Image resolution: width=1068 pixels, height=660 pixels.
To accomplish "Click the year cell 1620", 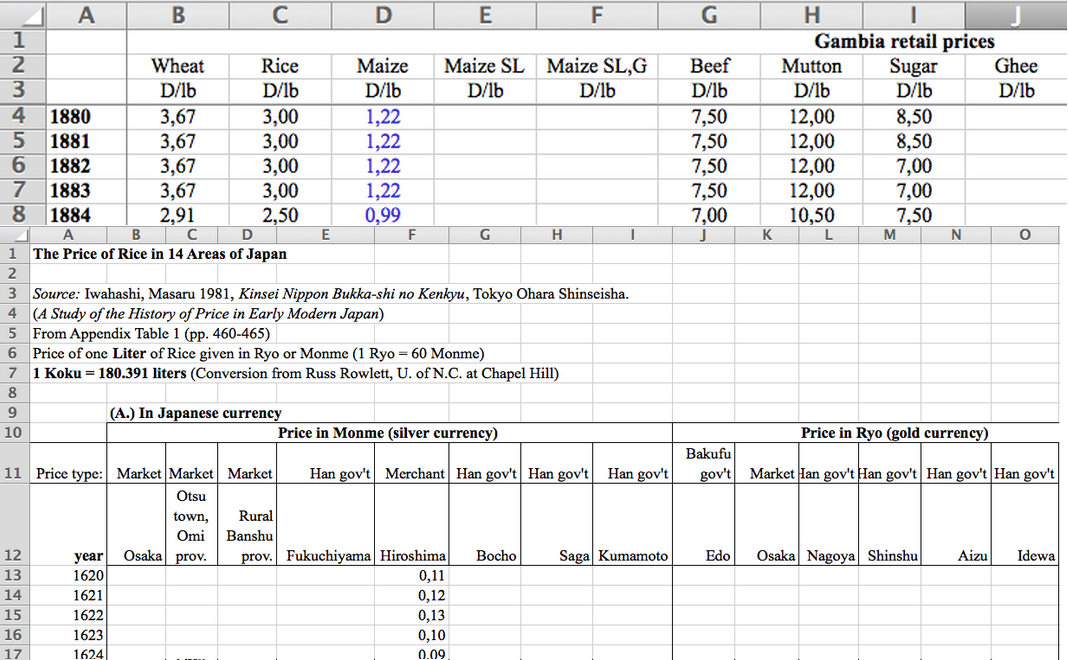I will click(x=88, y=575).
